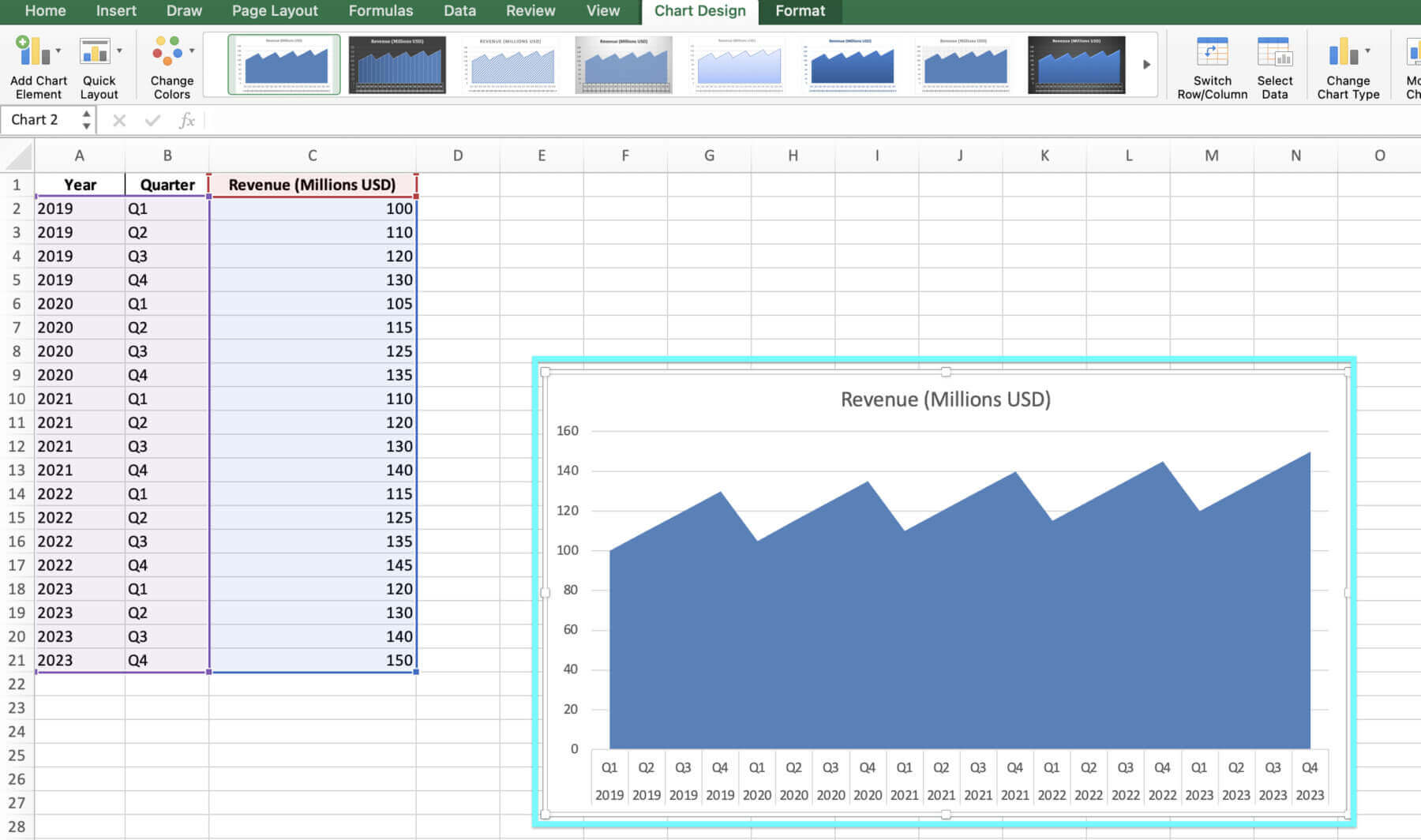The image size is (1421, 840).
Task: Click the chart's top center resize handle
Action: (x=946, y=372)
